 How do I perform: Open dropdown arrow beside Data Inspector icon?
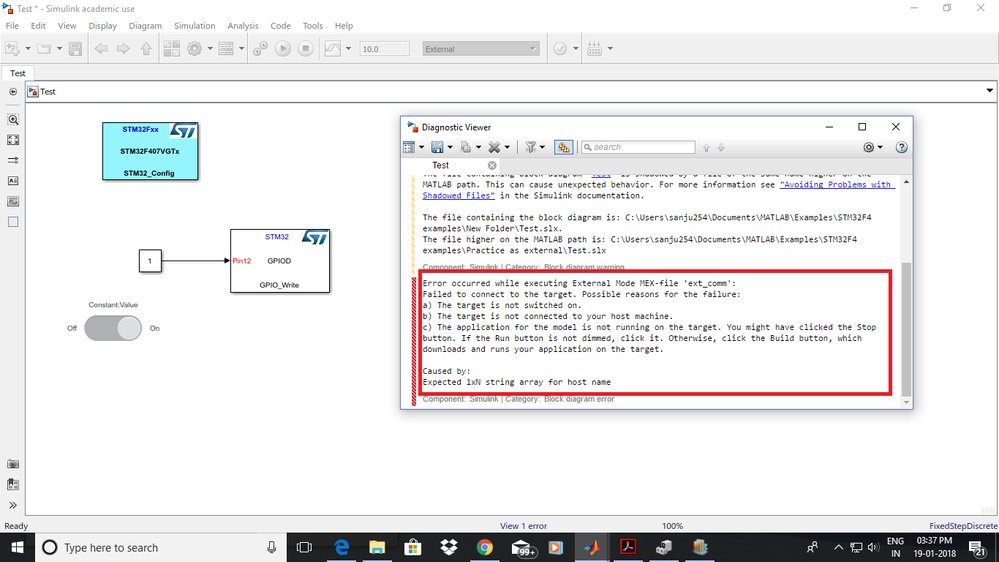(x=348, y=48)
